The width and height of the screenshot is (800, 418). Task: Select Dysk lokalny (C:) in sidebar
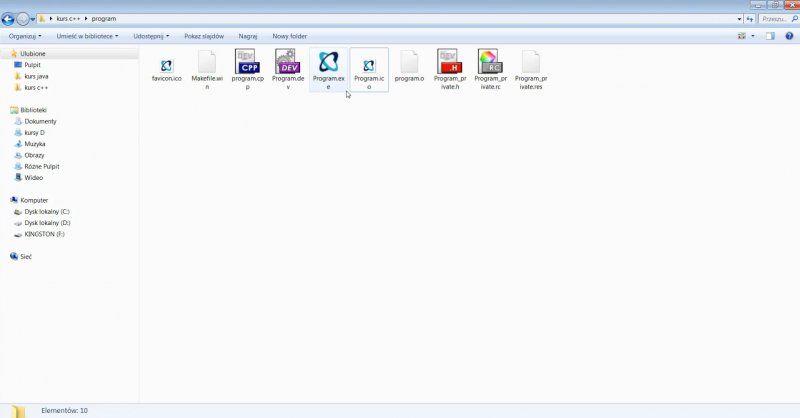click(x=47, y=212)
